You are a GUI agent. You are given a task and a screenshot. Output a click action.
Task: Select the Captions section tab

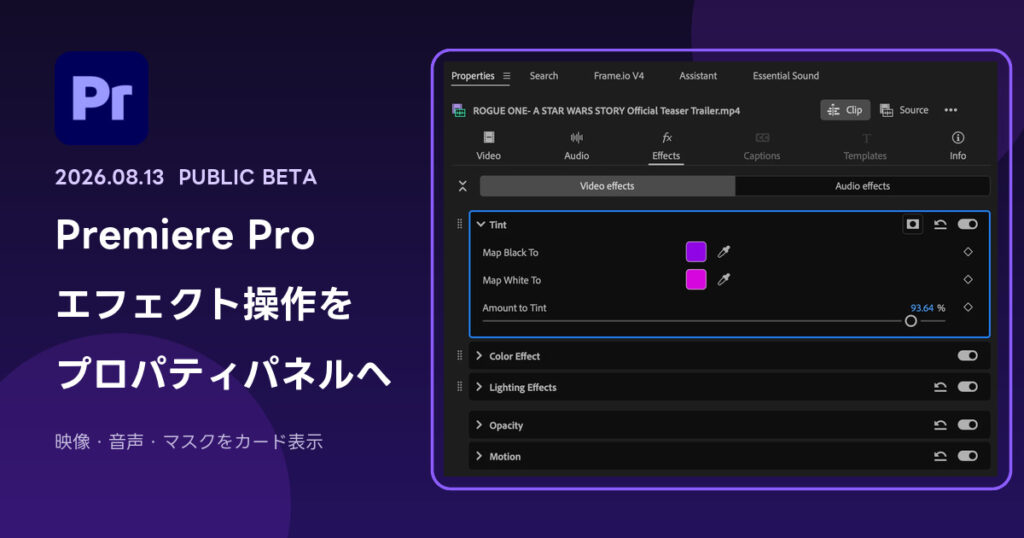pos(762,146)
